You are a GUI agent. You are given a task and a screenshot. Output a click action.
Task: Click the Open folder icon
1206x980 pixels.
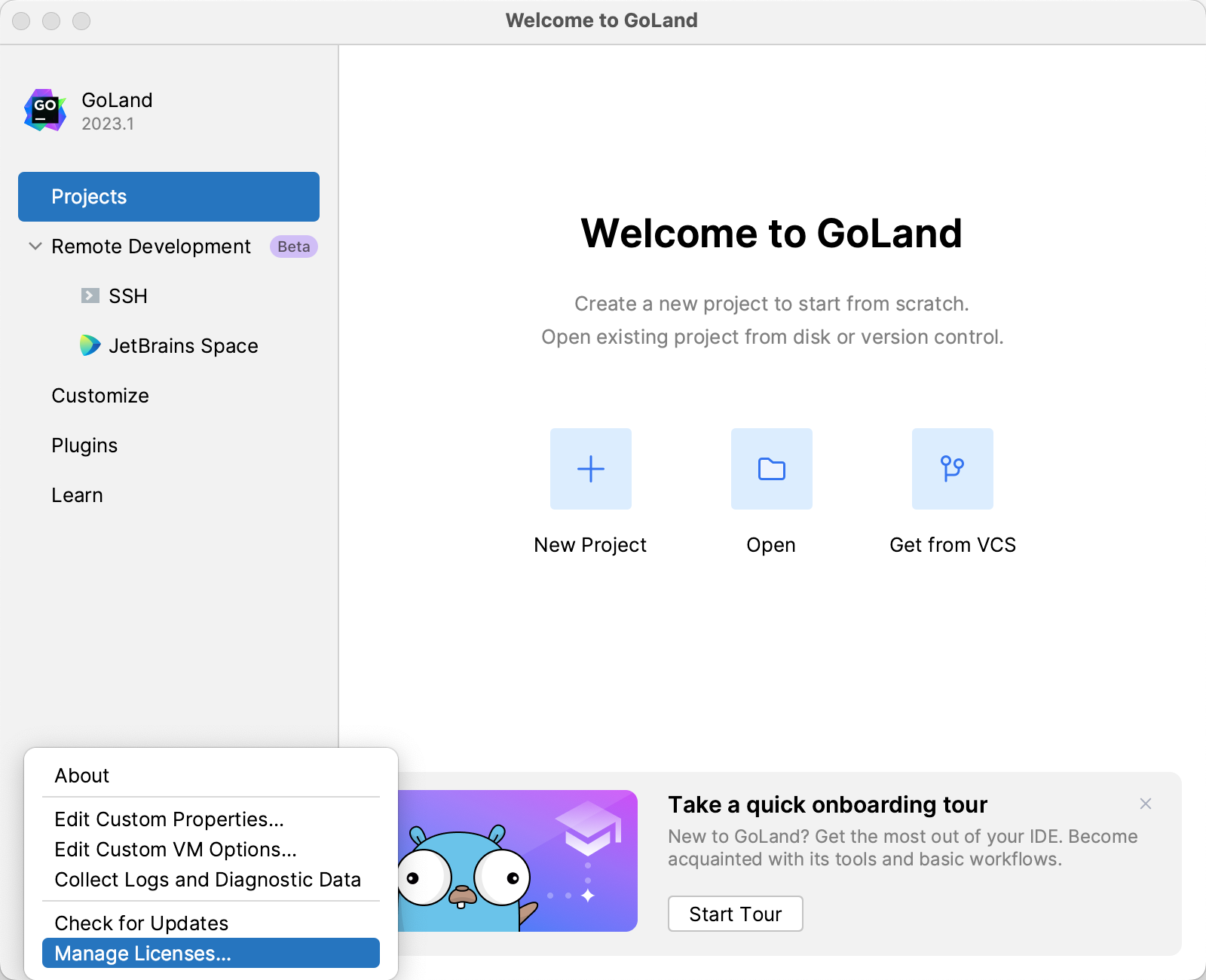pyautogui.click(x=772, y=469)
